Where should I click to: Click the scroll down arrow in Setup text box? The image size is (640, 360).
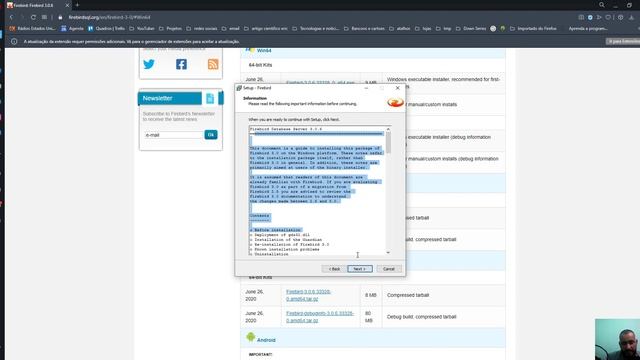pyautogui.click(x=388, y=253)
